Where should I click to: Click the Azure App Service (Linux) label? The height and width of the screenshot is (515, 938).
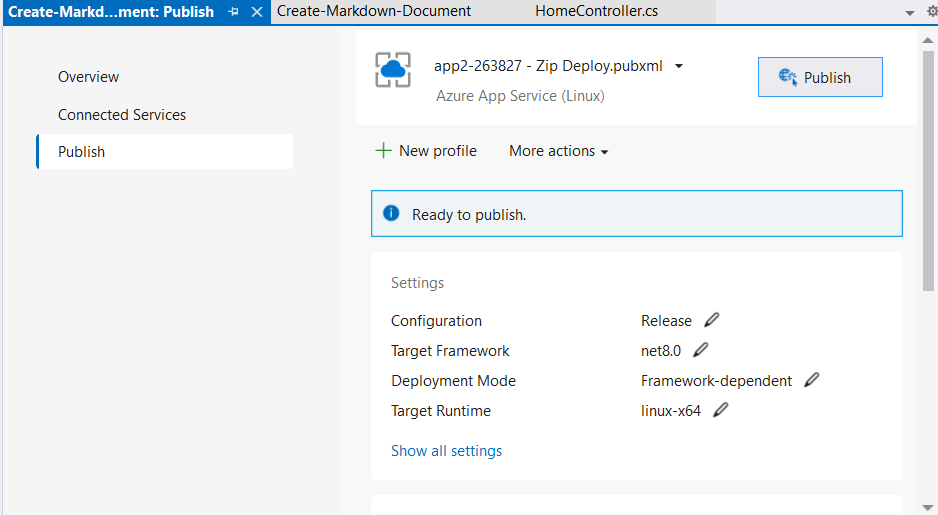520,96
